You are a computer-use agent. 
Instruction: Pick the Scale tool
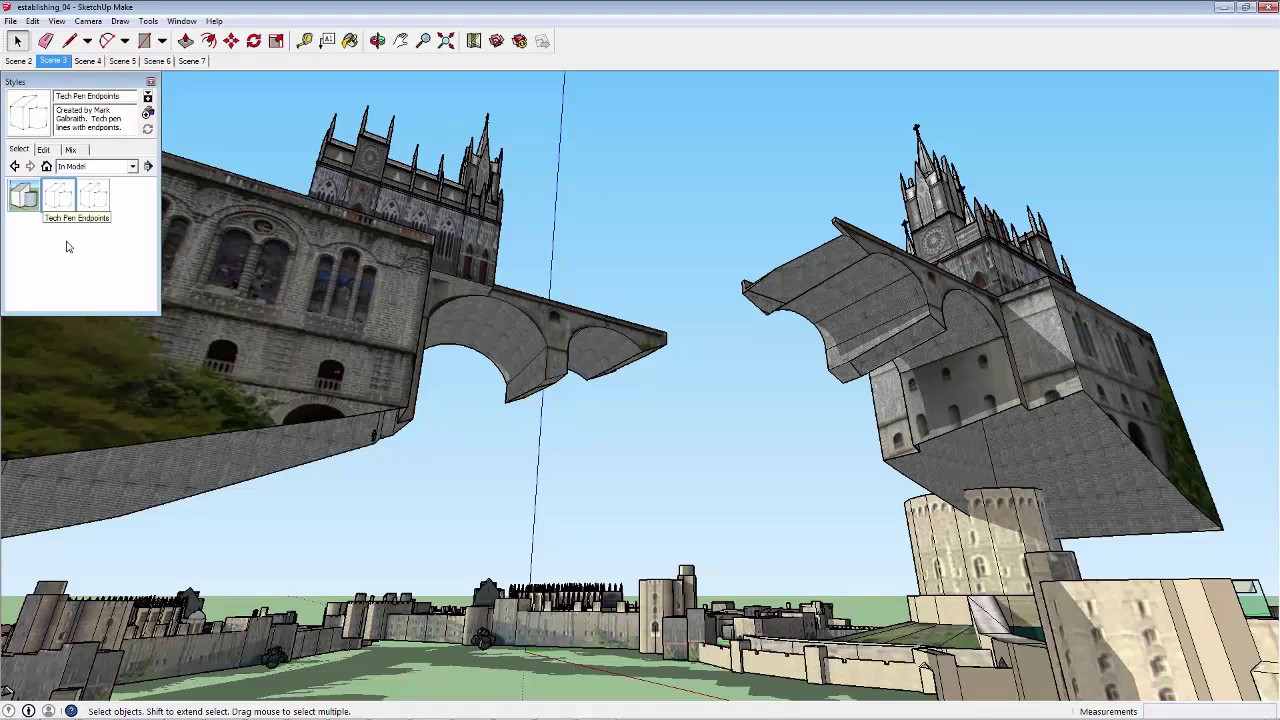(277, 41)
